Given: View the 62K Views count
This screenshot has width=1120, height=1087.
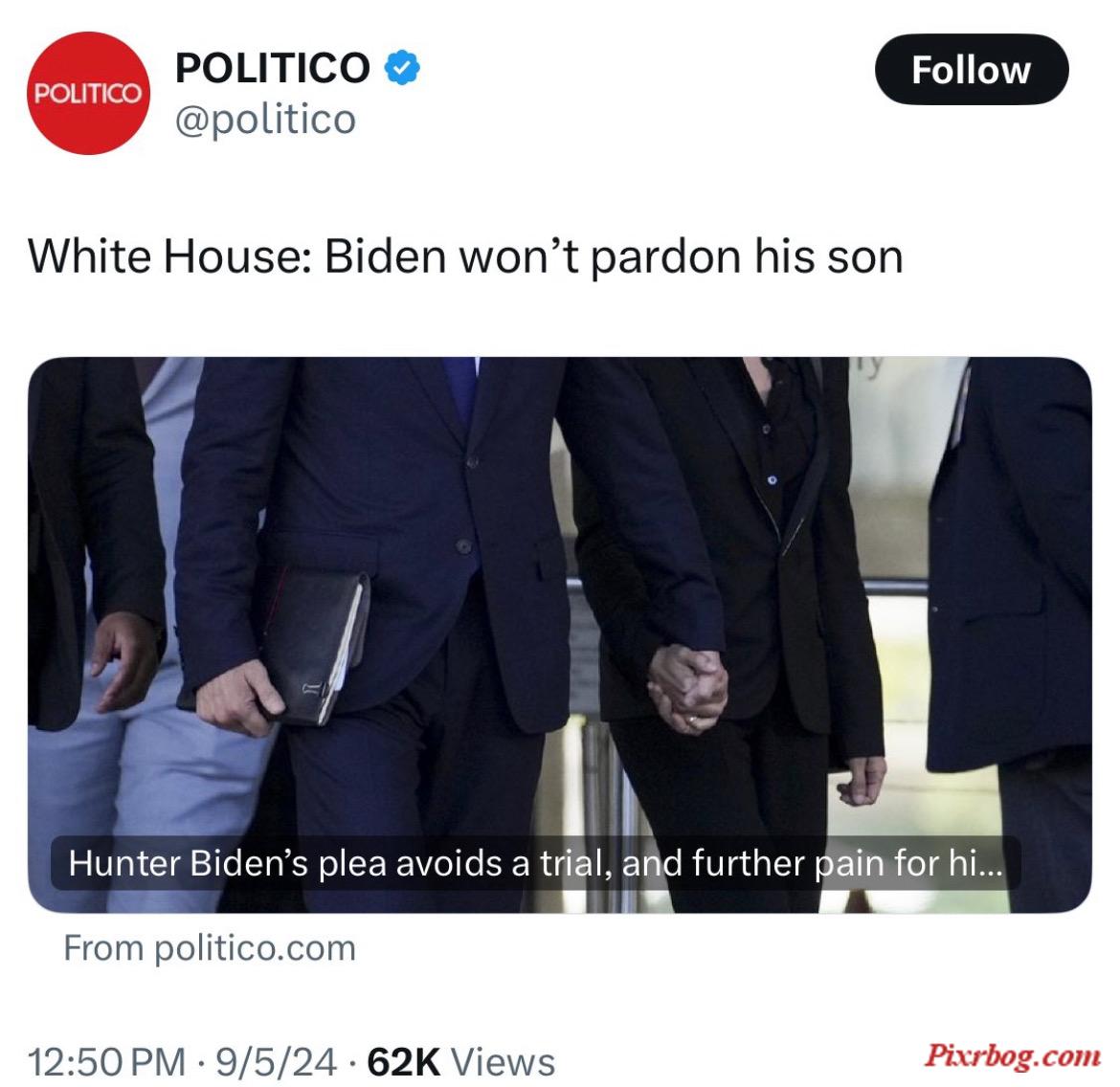Looking at the screenshot, I should [x=460, y=1061].
